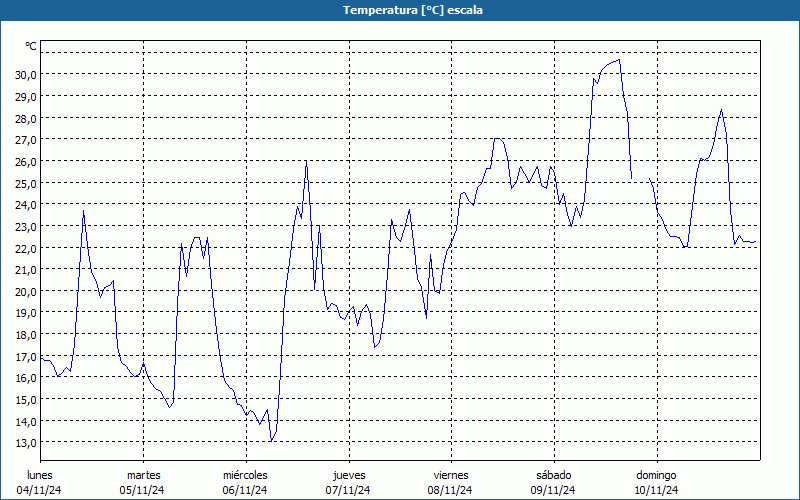Click the 15,0 axis label

pyautogui.click(x=27, y=399)
